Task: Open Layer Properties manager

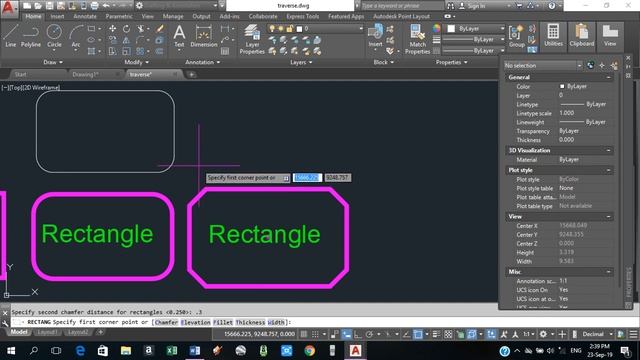Action: pos(252,39)
